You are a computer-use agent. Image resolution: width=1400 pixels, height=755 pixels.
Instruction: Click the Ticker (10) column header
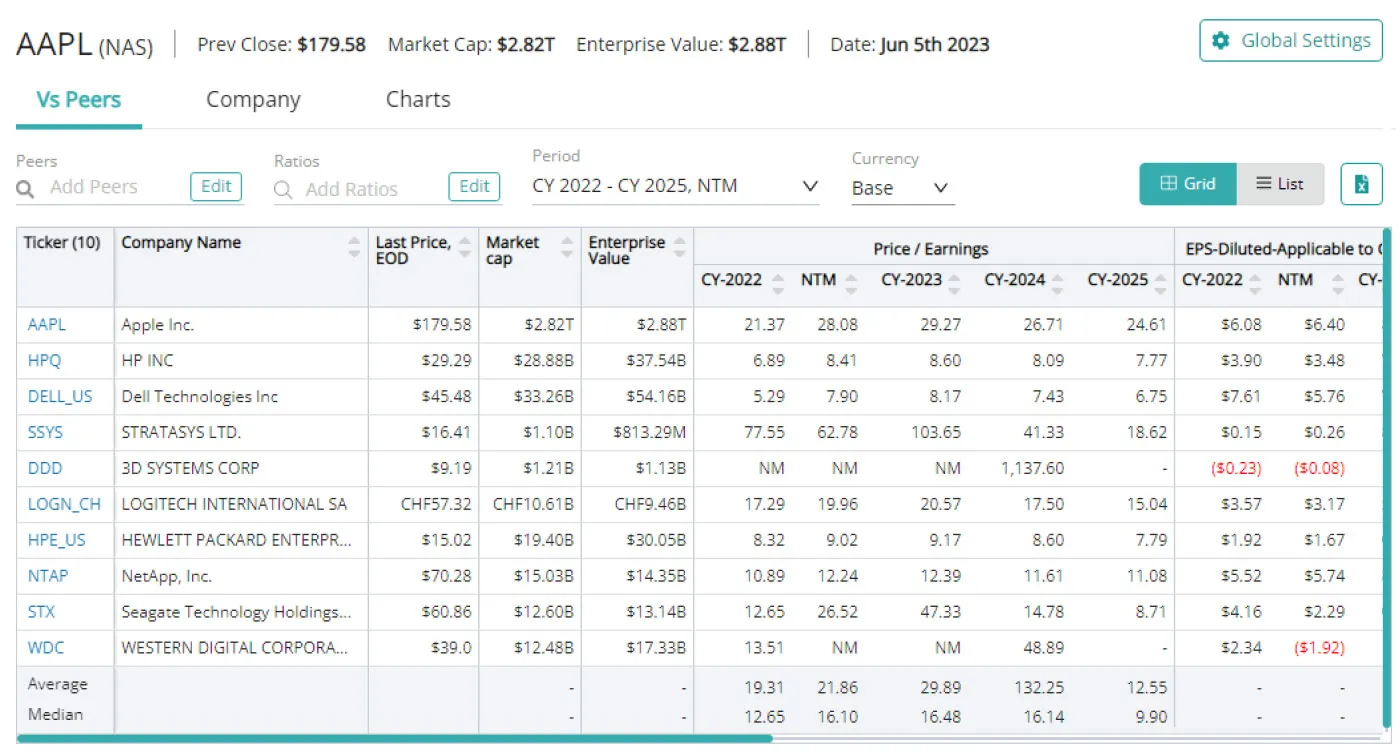click(62, 243)
